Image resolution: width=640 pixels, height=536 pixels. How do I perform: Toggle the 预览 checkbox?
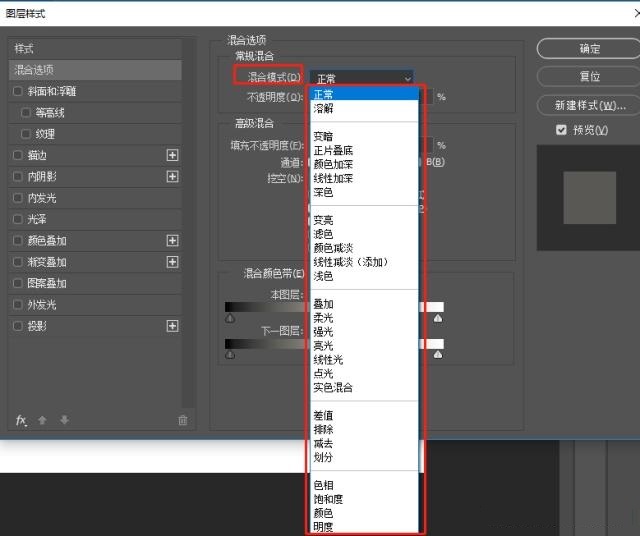tap(561, 130)
